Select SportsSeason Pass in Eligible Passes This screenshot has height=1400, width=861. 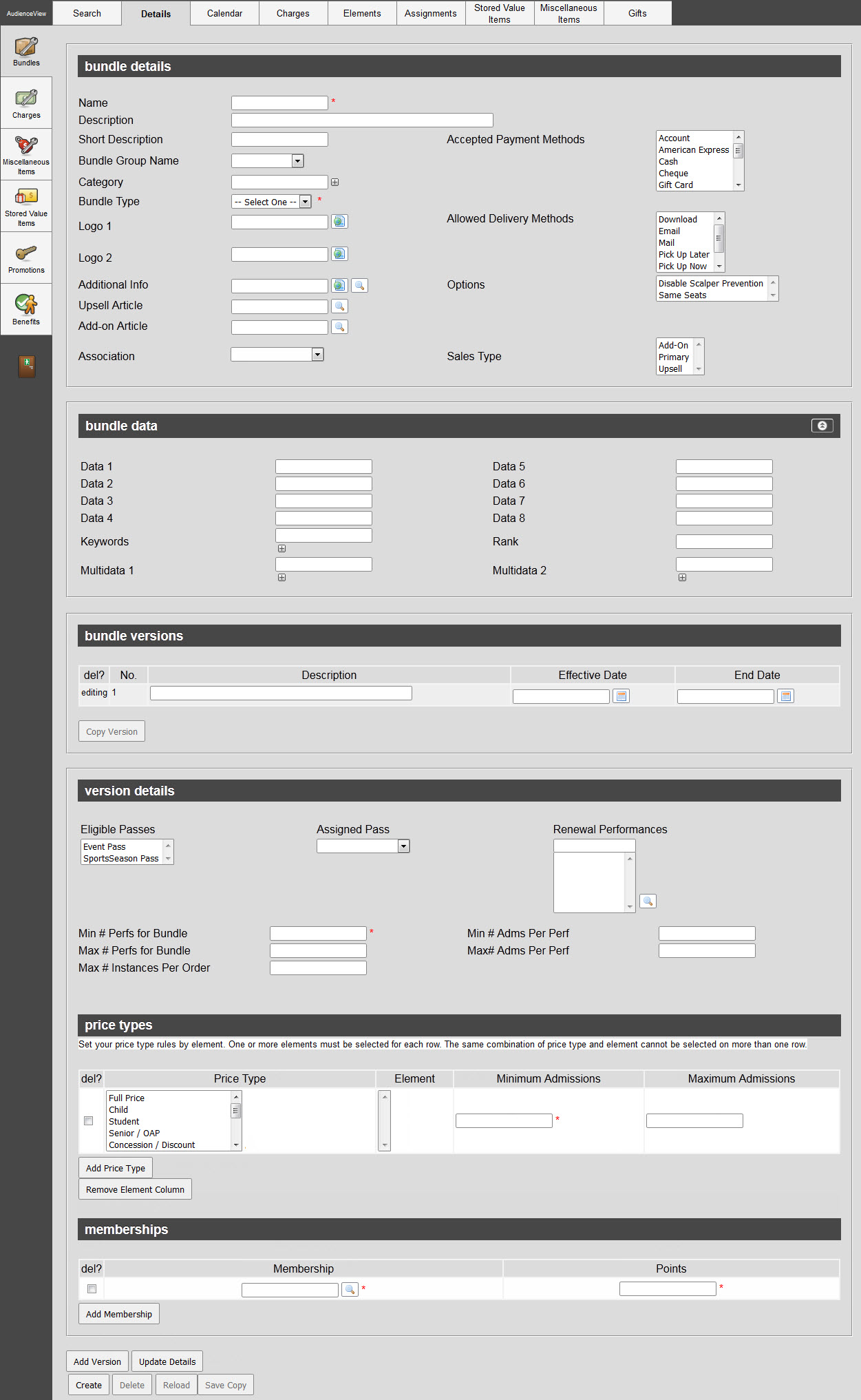pyautogui.click(x=120, y=859)
